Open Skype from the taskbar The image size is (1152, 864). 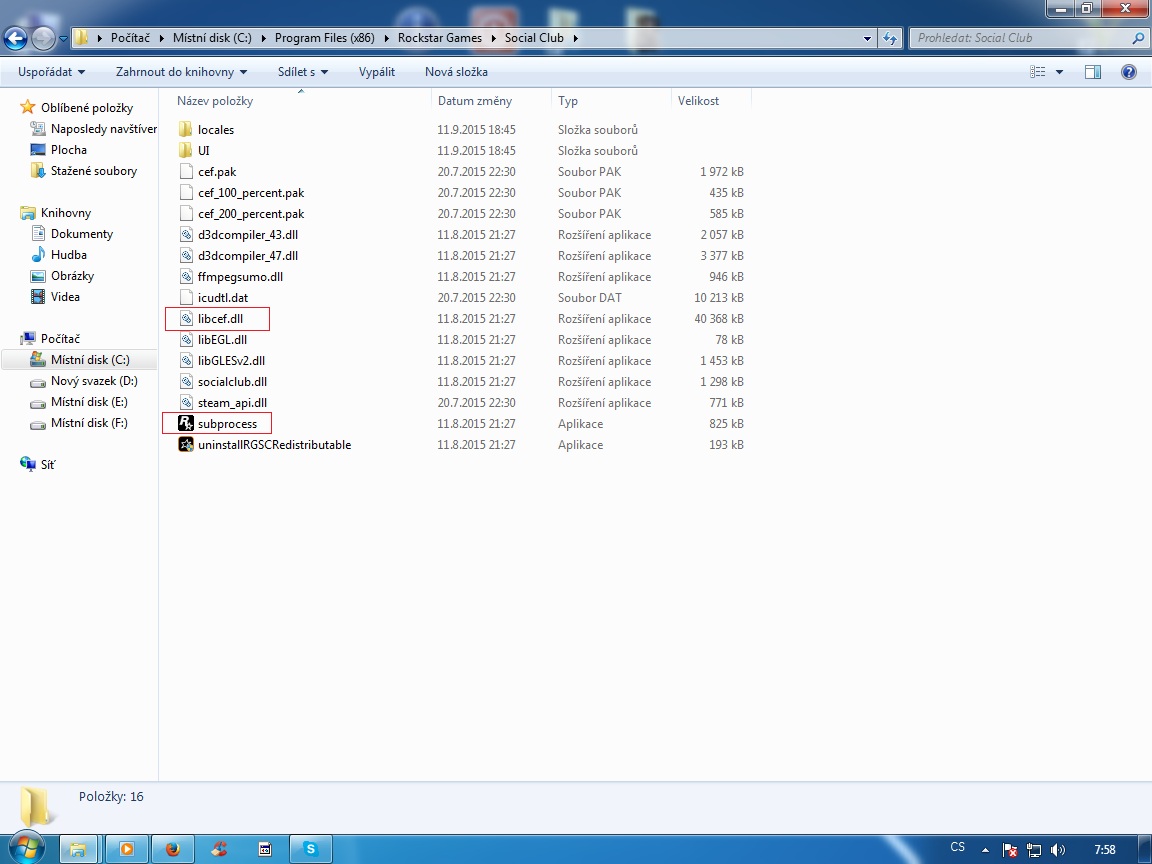pos(311,849)
